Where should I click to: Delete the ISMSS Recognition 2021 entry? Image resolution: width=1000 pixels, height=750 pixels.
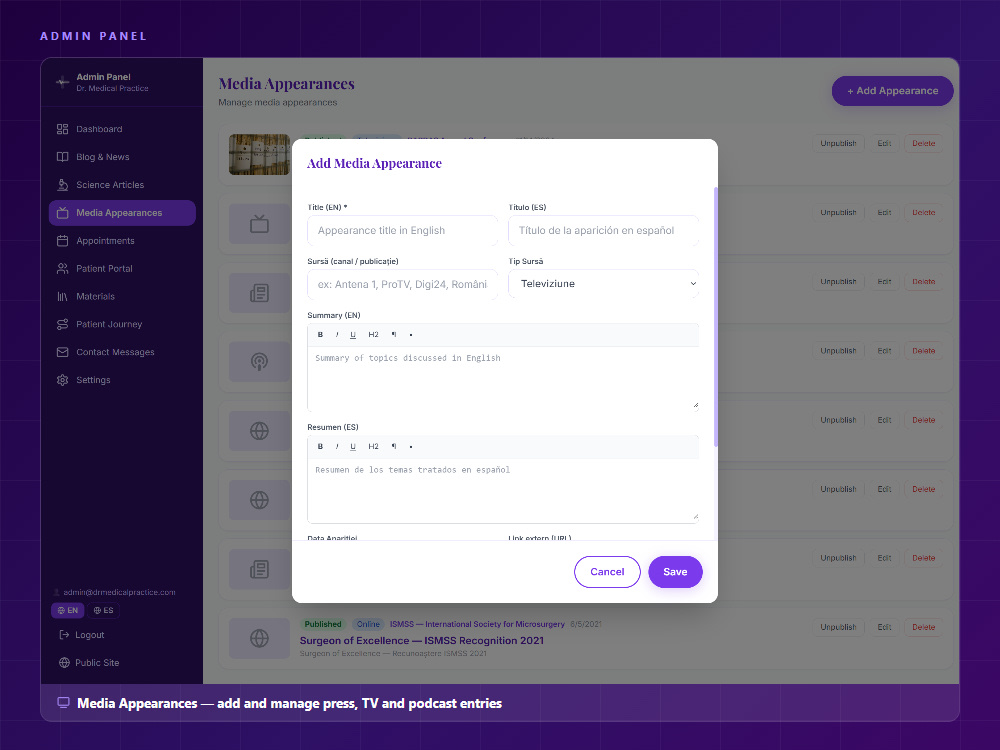pyautogui.click(x=923, y=628)
